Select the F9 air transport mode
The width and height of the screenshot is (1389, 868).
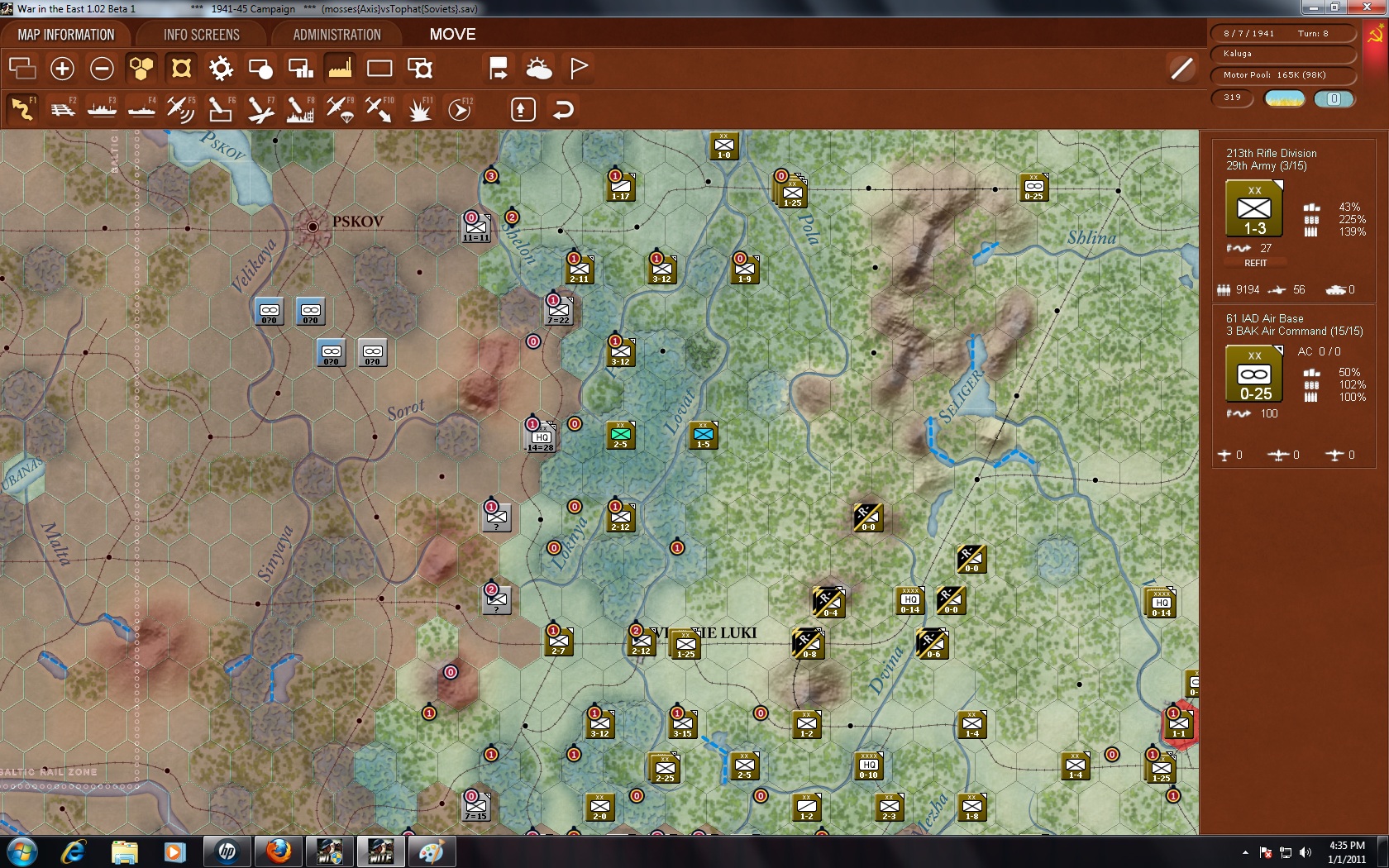click(x=340, y=109)
